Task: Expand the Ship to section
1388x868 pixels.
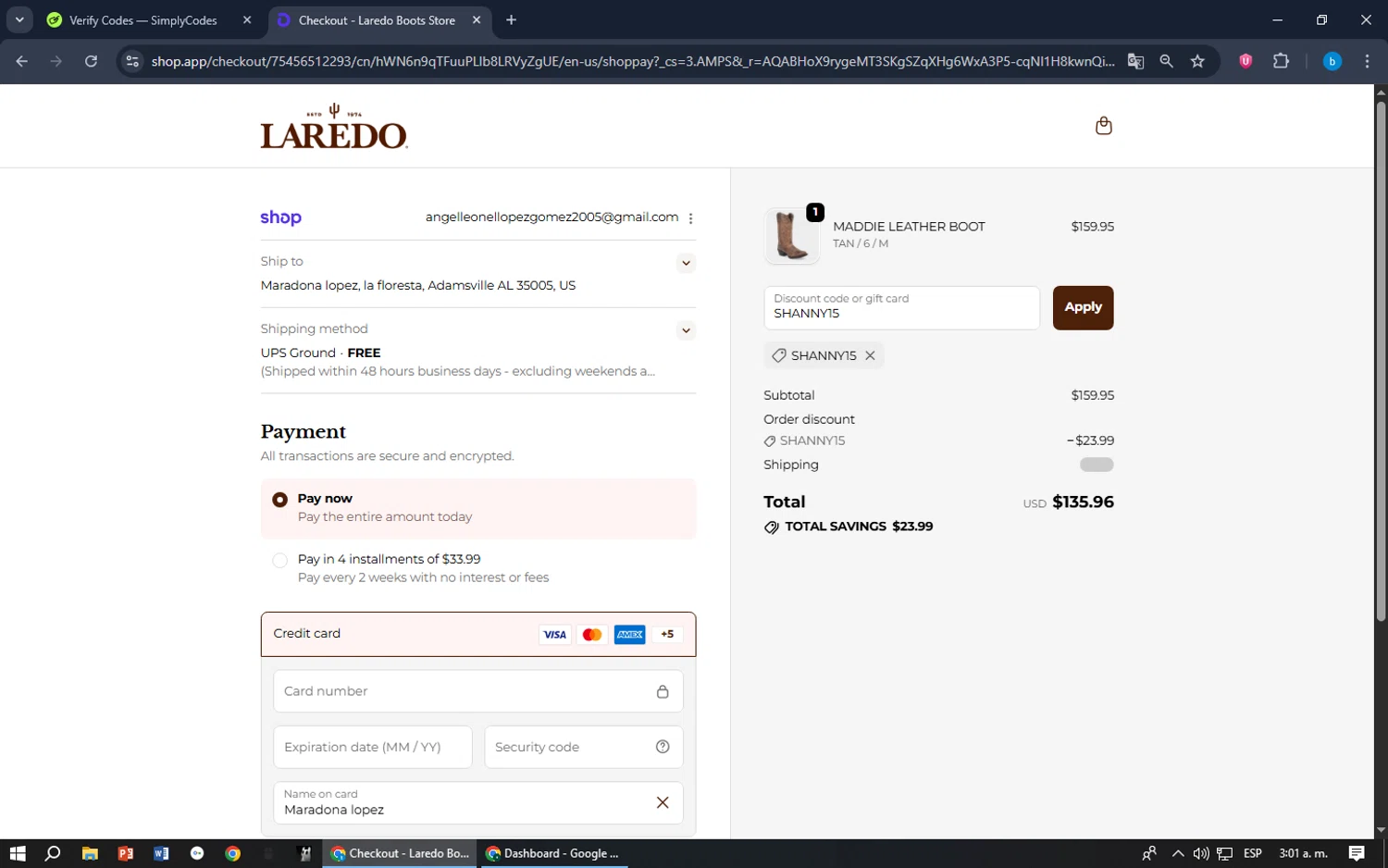Action: coord(686,263)
